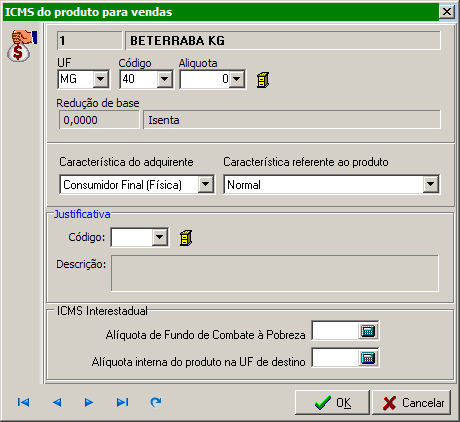Close the ICMS do produto window
This screenshot has height=422, width=460.
click(x=447, y=12)
